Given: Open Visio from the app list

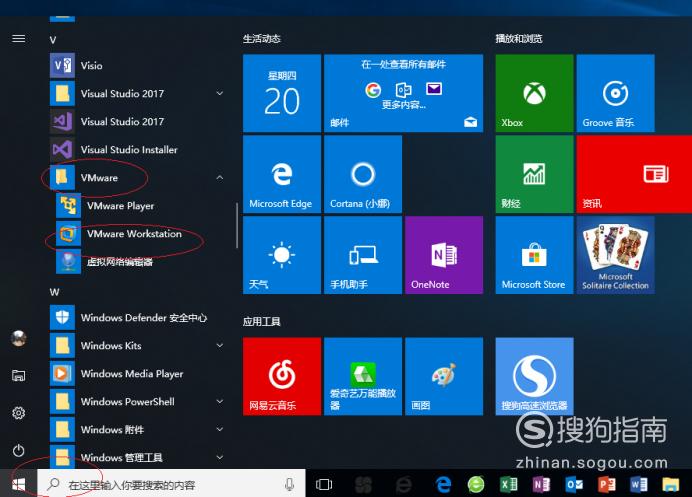Looking at the screenshot, I should [137, 65].
